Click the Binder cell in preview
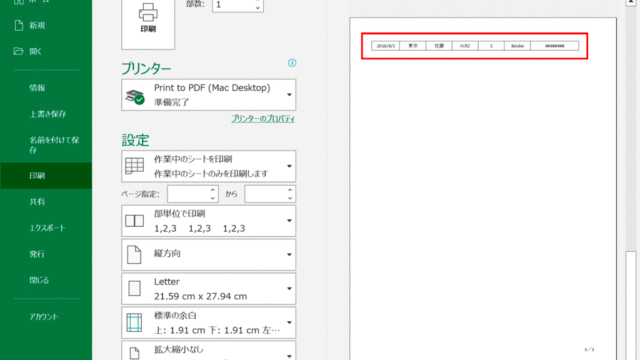Image resolution: width=640 pixels, height=360 pixels. pyautogui.click(x=518, y=46)
